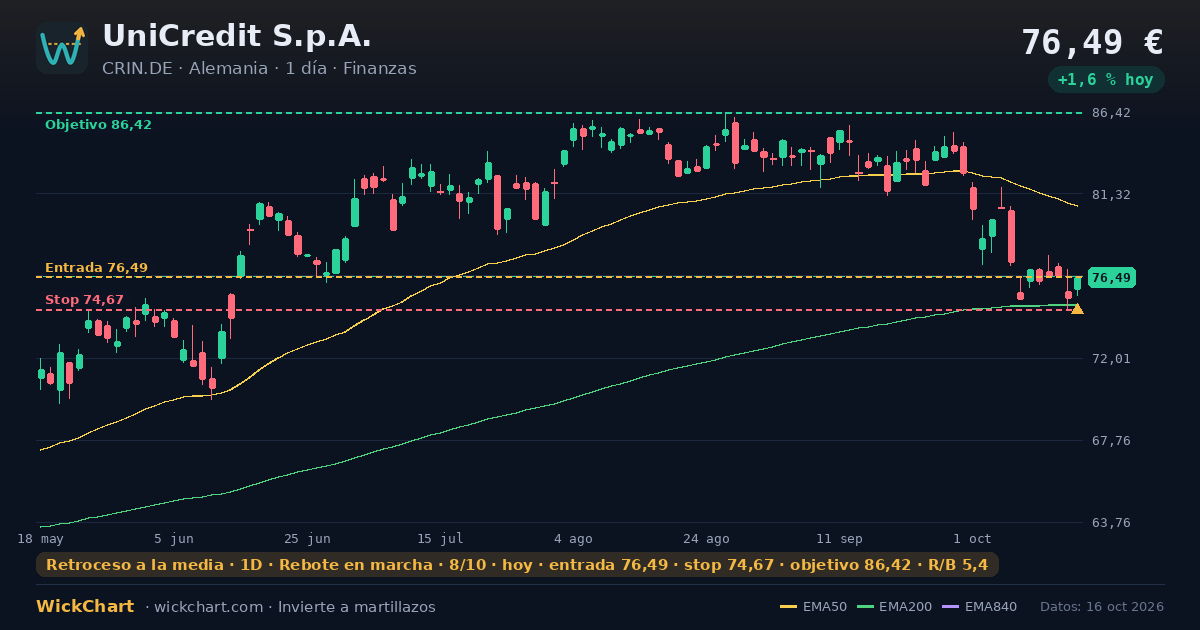Click the WickChart logo icon
Image resolution: width=1200 pixels, height=630 pixels.
[x=62, y=48]
